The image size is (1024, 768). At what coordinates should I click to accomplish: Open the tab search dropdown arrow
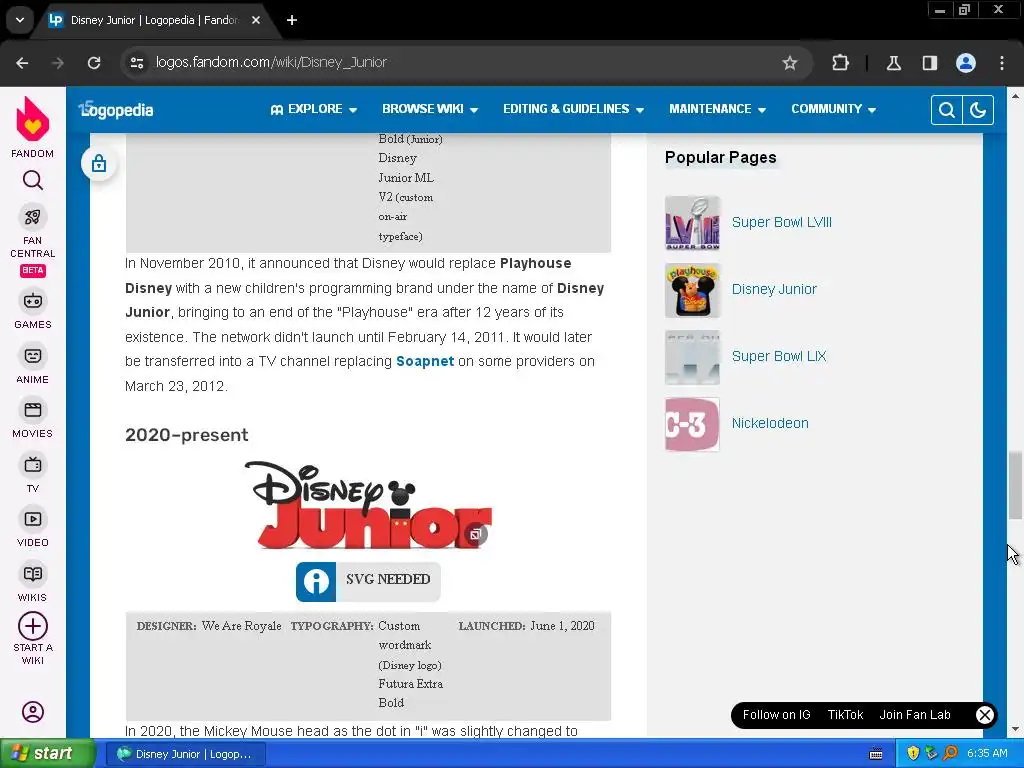20,20
